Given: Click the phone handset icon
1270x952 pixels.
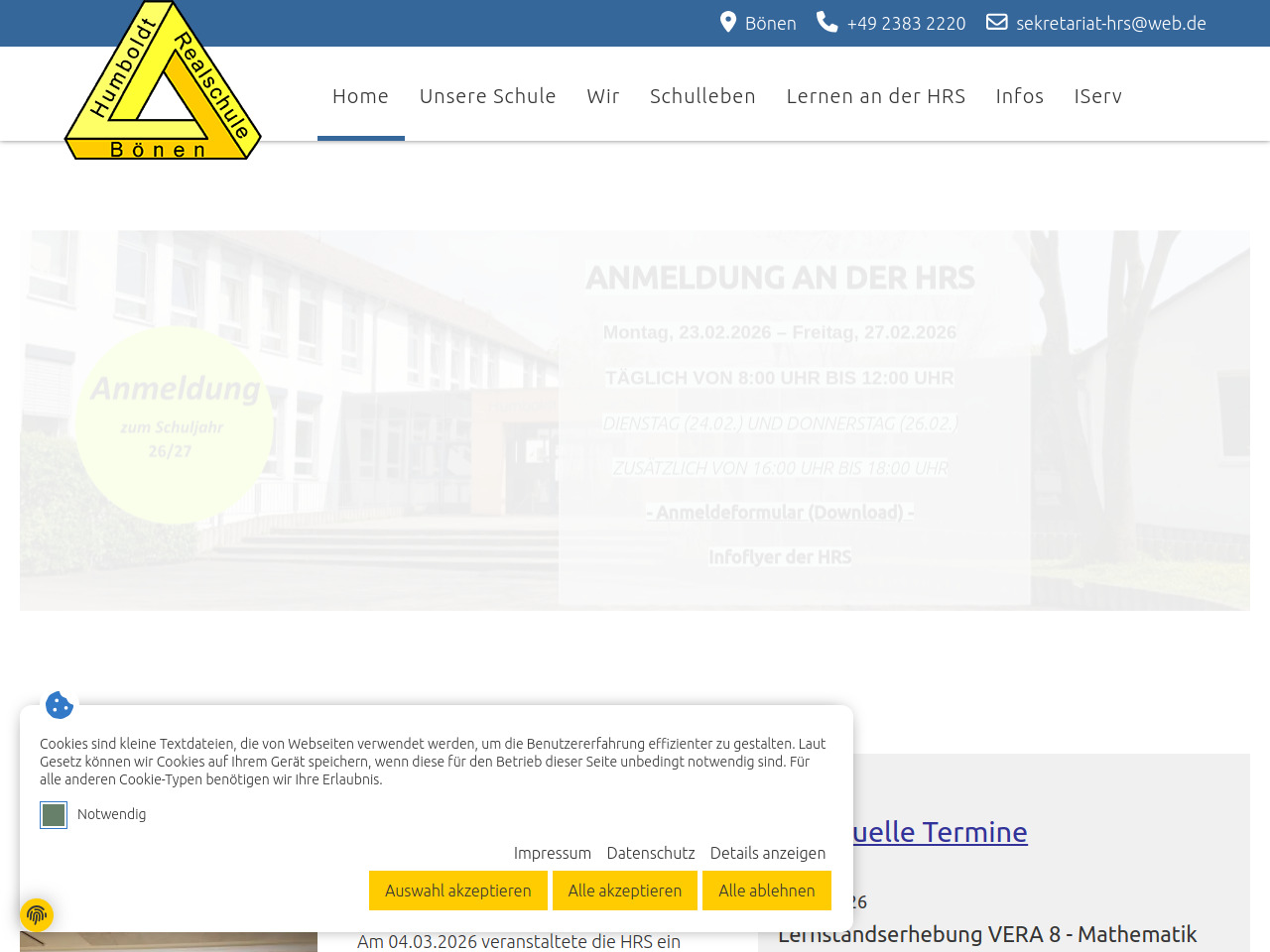Looking at the screenshot, I should pyautogui.click(x=826, y=22).
